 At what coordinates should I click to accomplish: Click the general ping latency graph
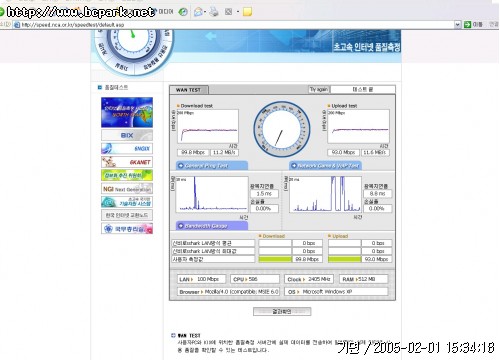coord(212,194)
